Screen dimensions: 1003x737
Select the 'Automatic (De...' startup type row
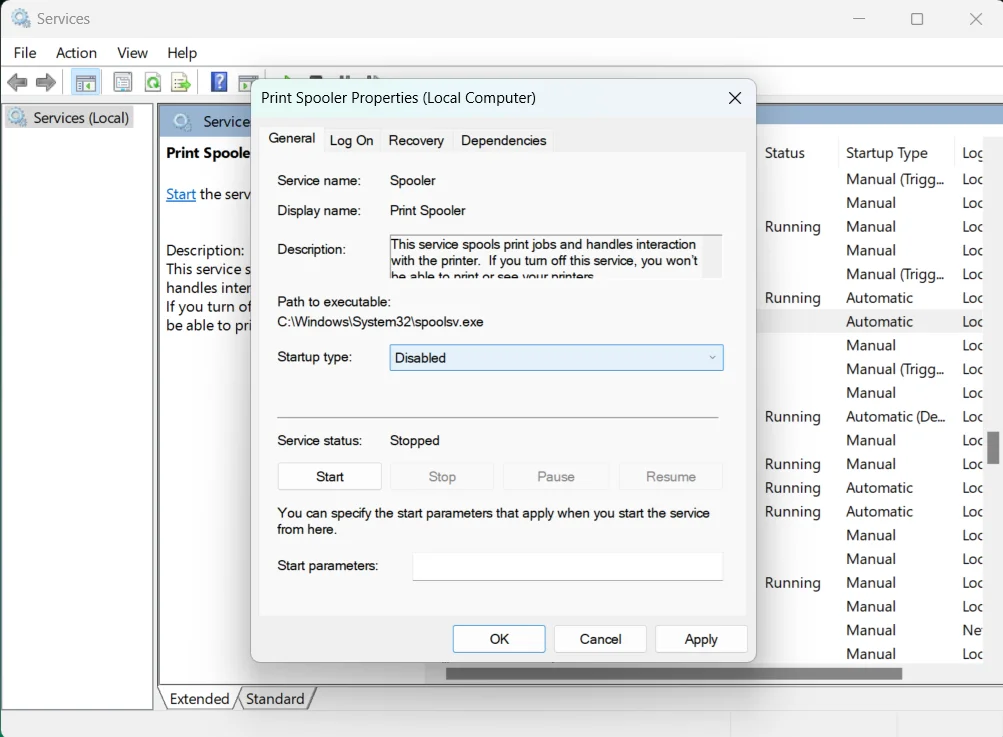[895, 416]
